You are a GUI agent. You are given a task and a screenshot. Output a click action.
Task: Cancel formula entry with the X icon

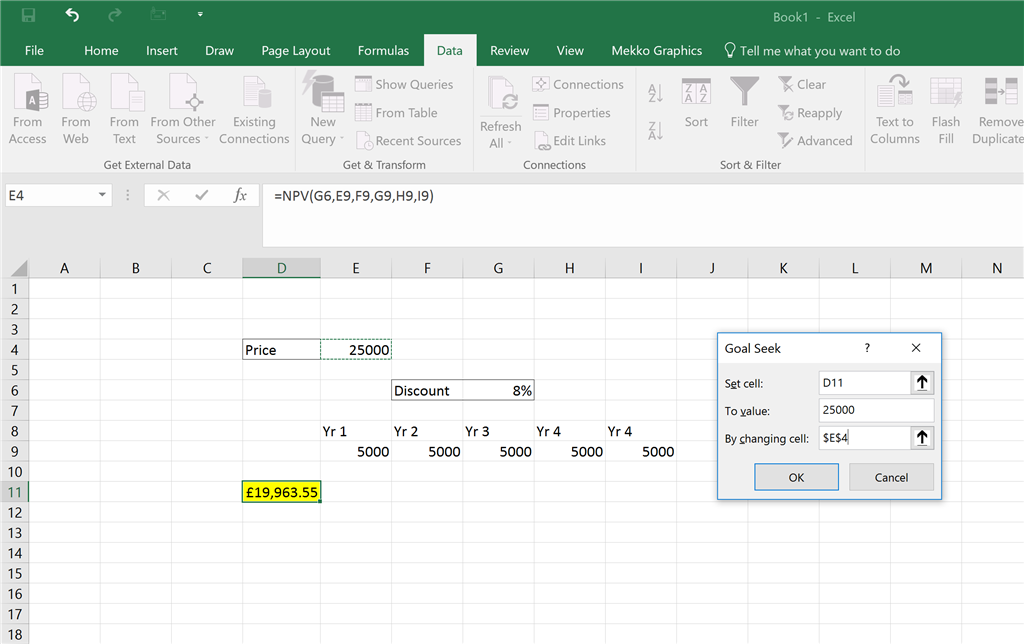click(163, 195)
